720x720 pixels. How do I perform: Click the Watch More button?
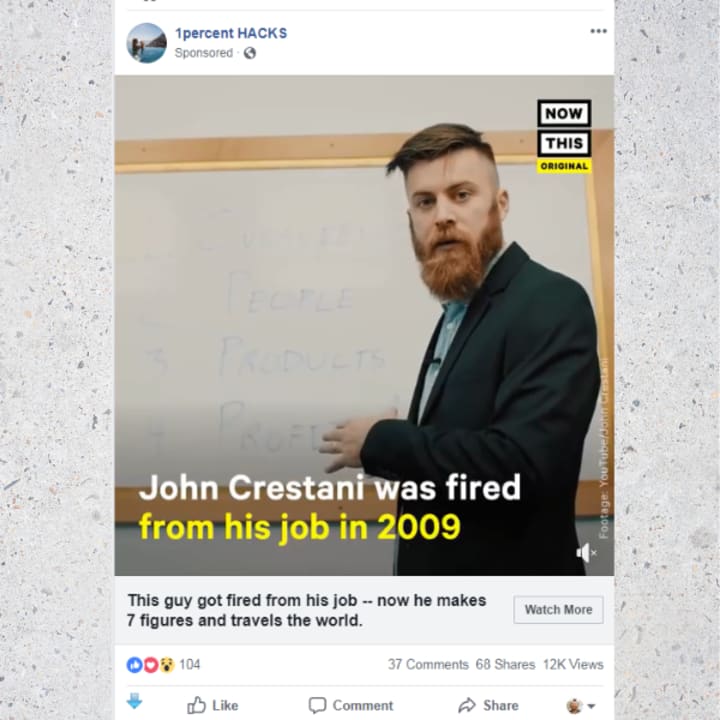[x=558, y=609]
